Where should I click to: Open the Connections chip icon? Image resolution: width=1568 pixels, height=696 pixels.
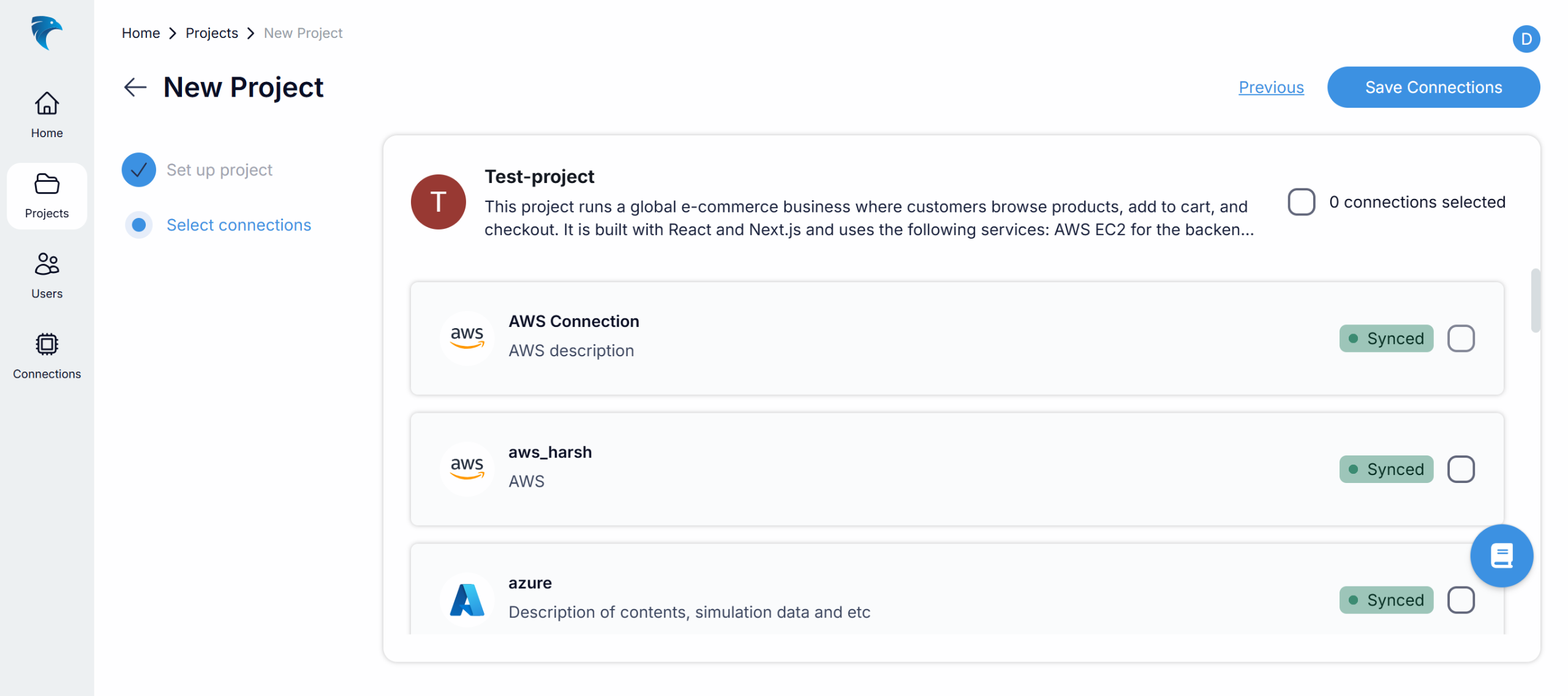point(47,344)
